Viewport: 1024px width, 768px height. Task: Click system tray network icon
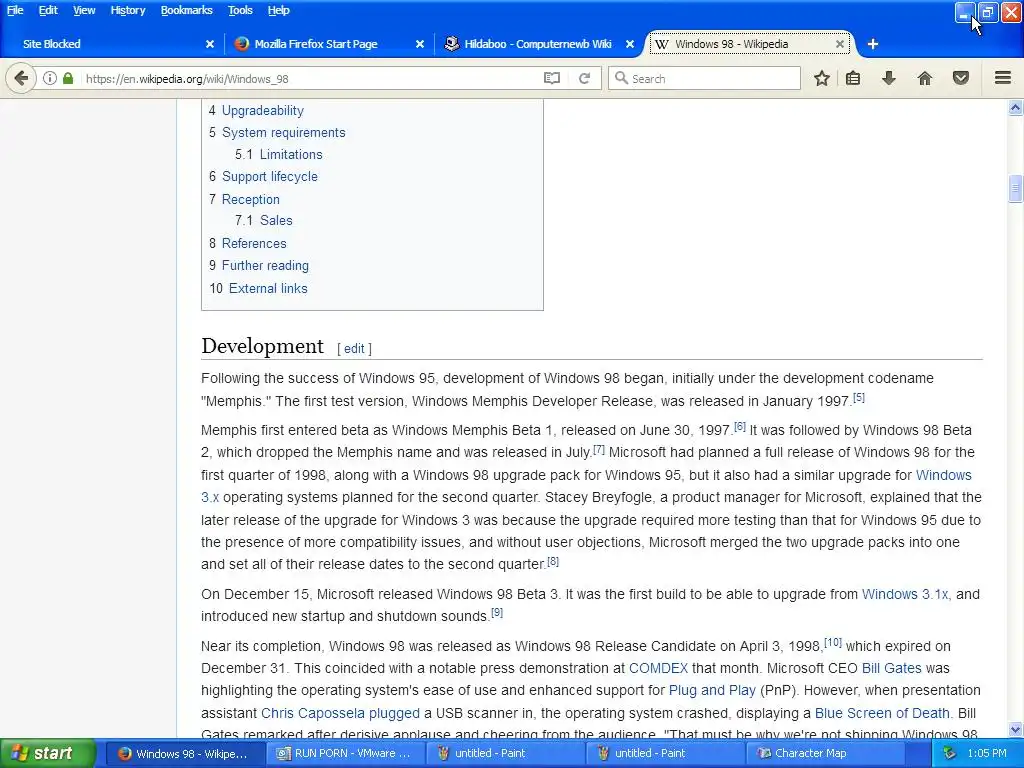click(950, 754)
